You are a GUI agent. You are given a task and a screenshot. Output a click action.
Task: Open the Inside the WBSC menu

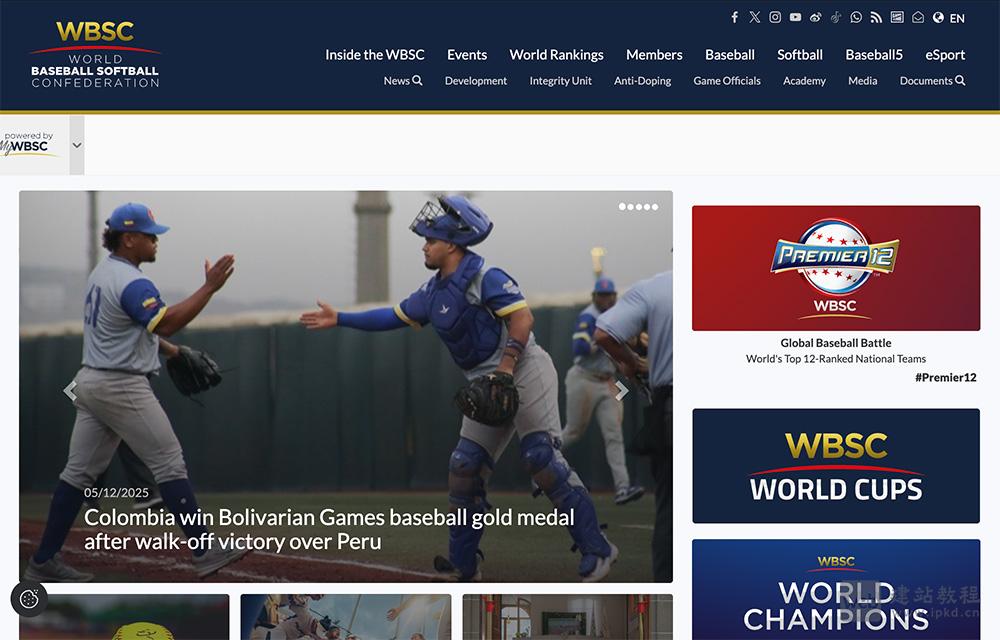click(x=374, y=55)
